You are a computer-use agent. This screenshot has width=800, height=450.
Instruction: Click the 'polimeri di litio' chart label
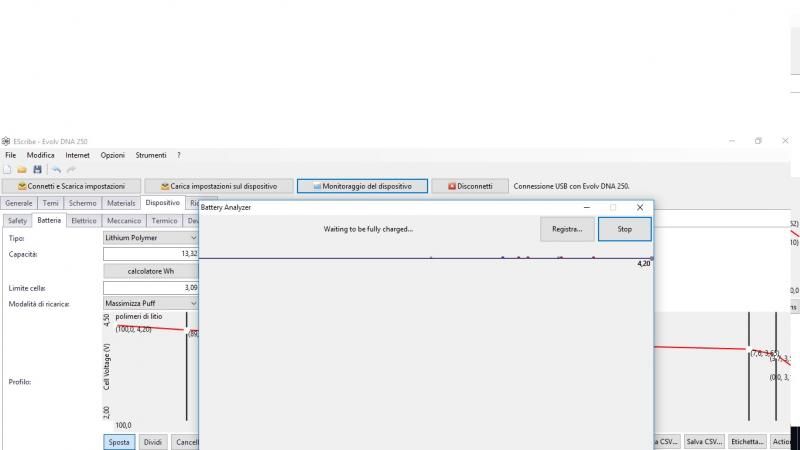(x=139, y=316)
